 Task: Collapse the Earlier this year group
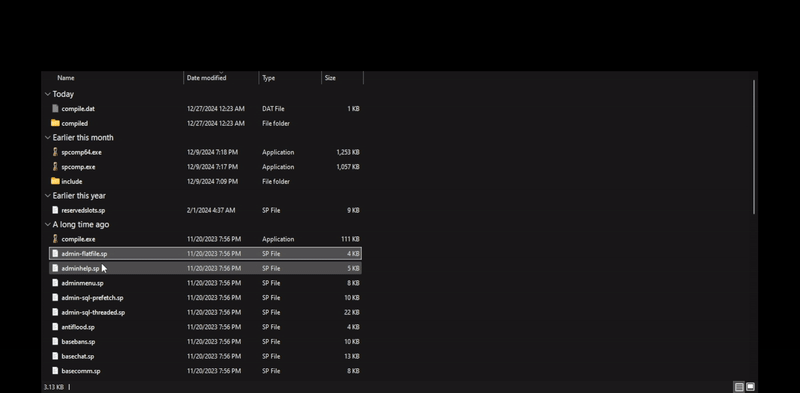coord(47,195)
